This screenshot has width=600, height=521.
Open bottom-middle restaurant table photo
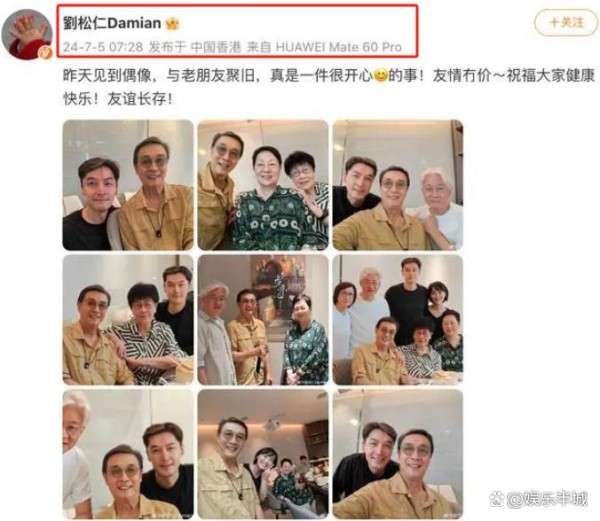pos(263,454)
